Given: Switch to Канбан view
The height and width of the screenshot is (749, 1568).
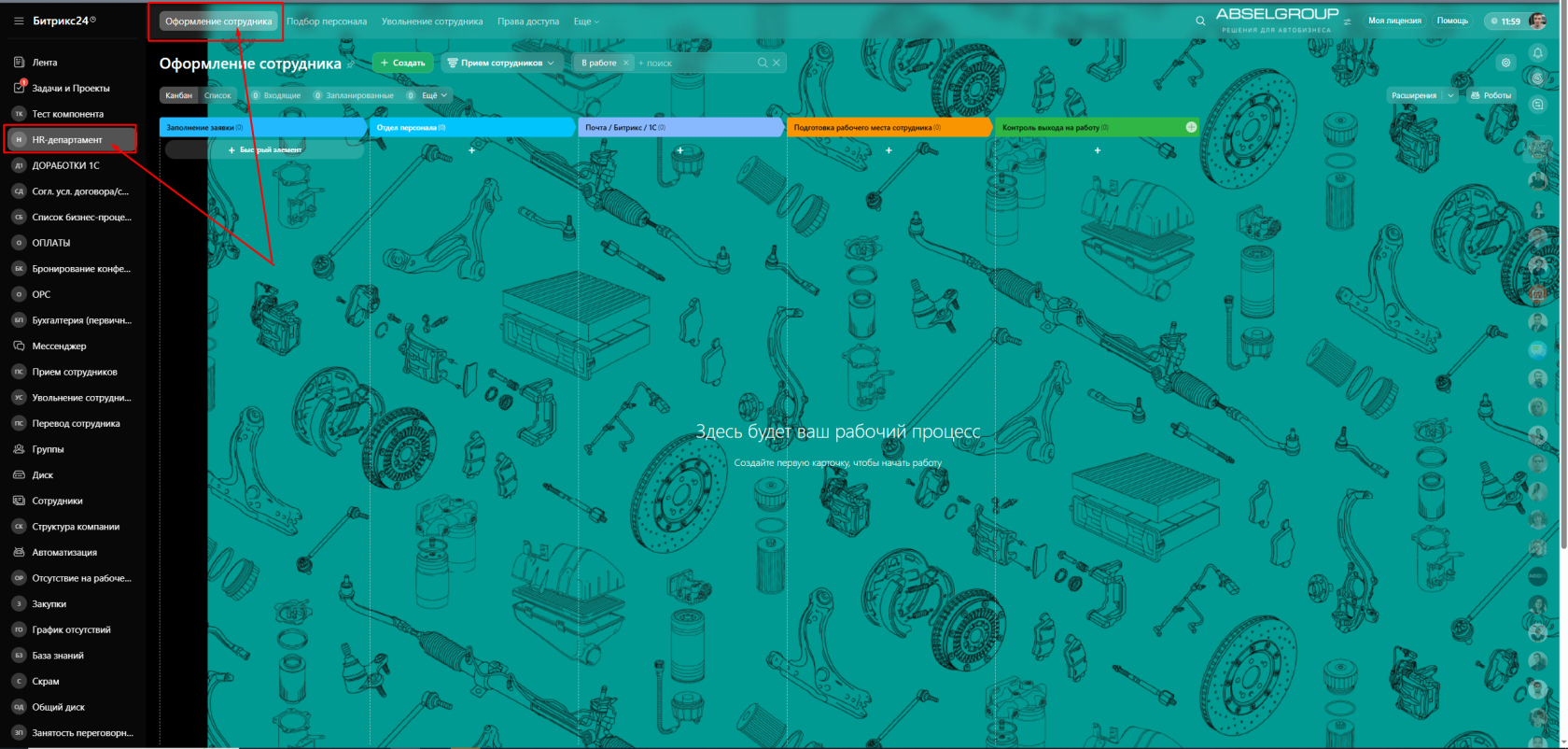Looking at the screenshot, I should click(x=178, y=95).
